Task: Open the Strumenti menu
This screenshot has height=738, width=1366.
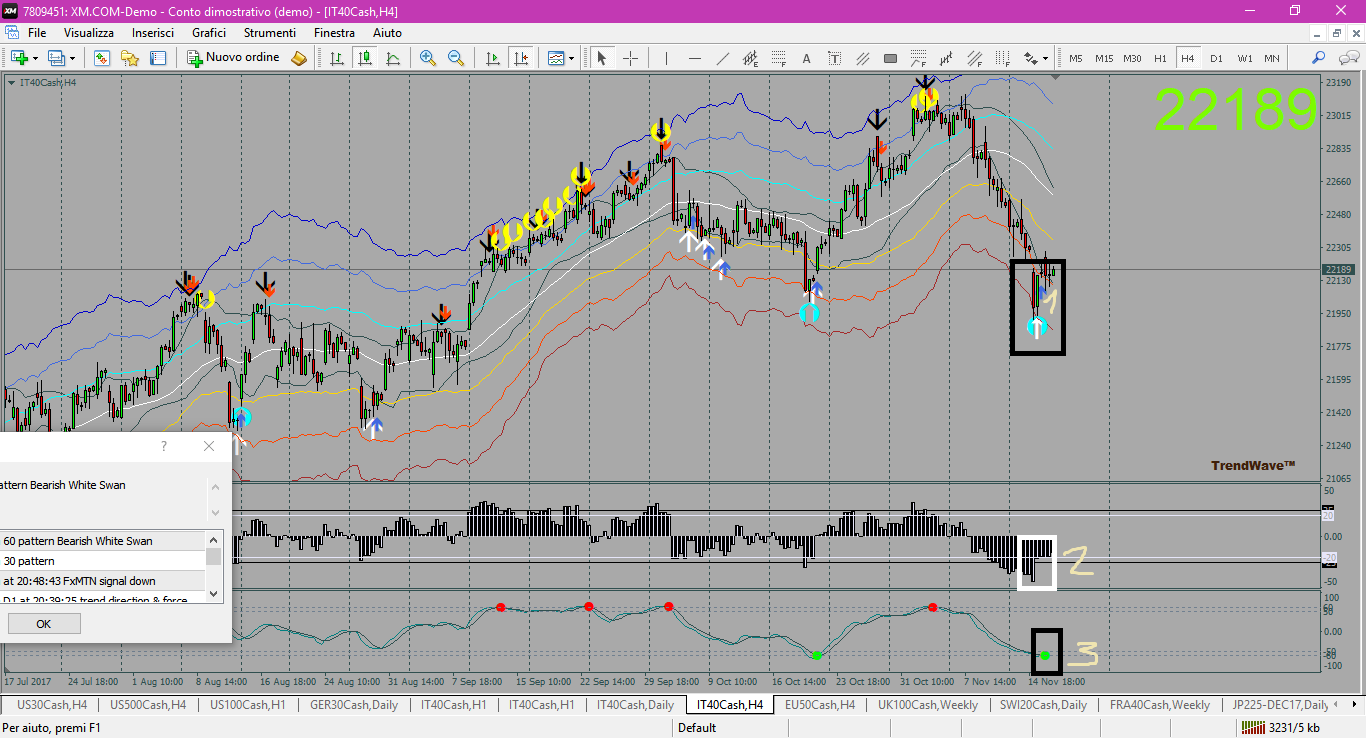Action: tap(270, 33)
